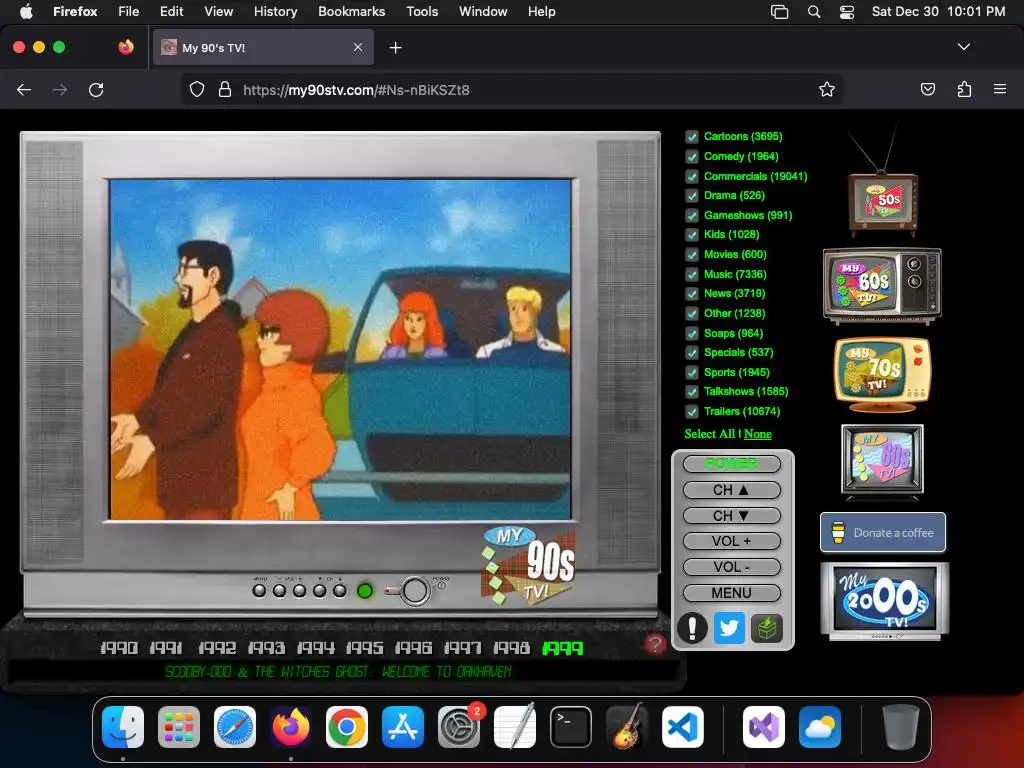This screenshot has width=1024, height=768.
Task: Click the padlock site info icon
Action: tap(225, 89)
